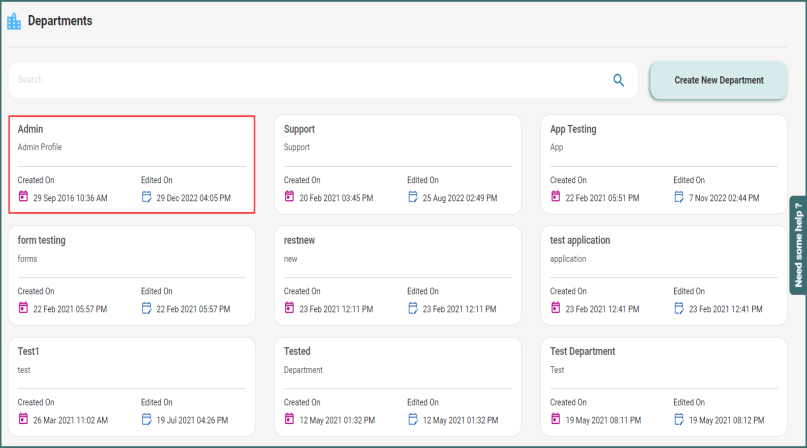Click Admin card's Edited On icon

(146, 197)
